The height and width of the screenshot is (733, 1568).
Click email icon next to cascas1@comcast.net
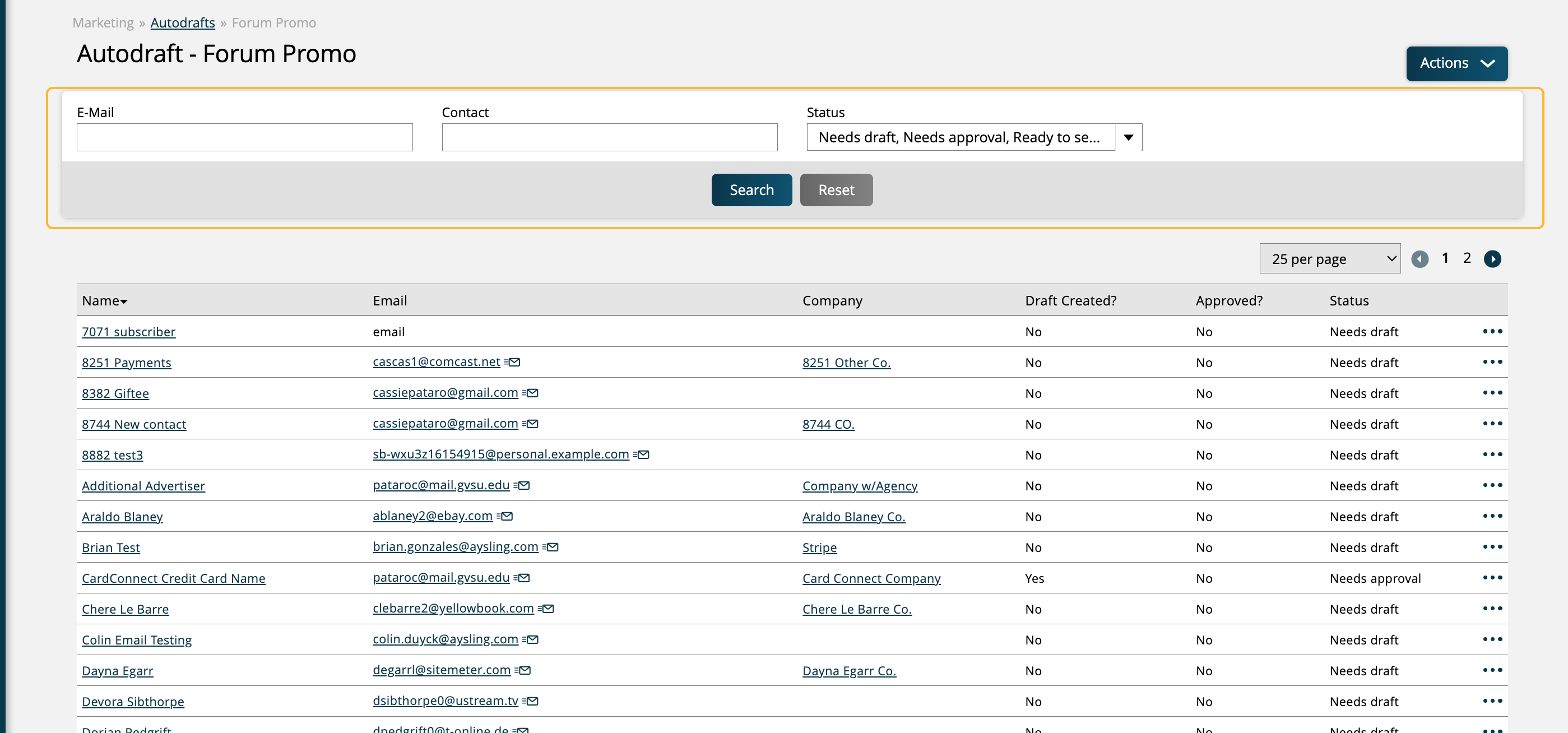coord(513,362)
